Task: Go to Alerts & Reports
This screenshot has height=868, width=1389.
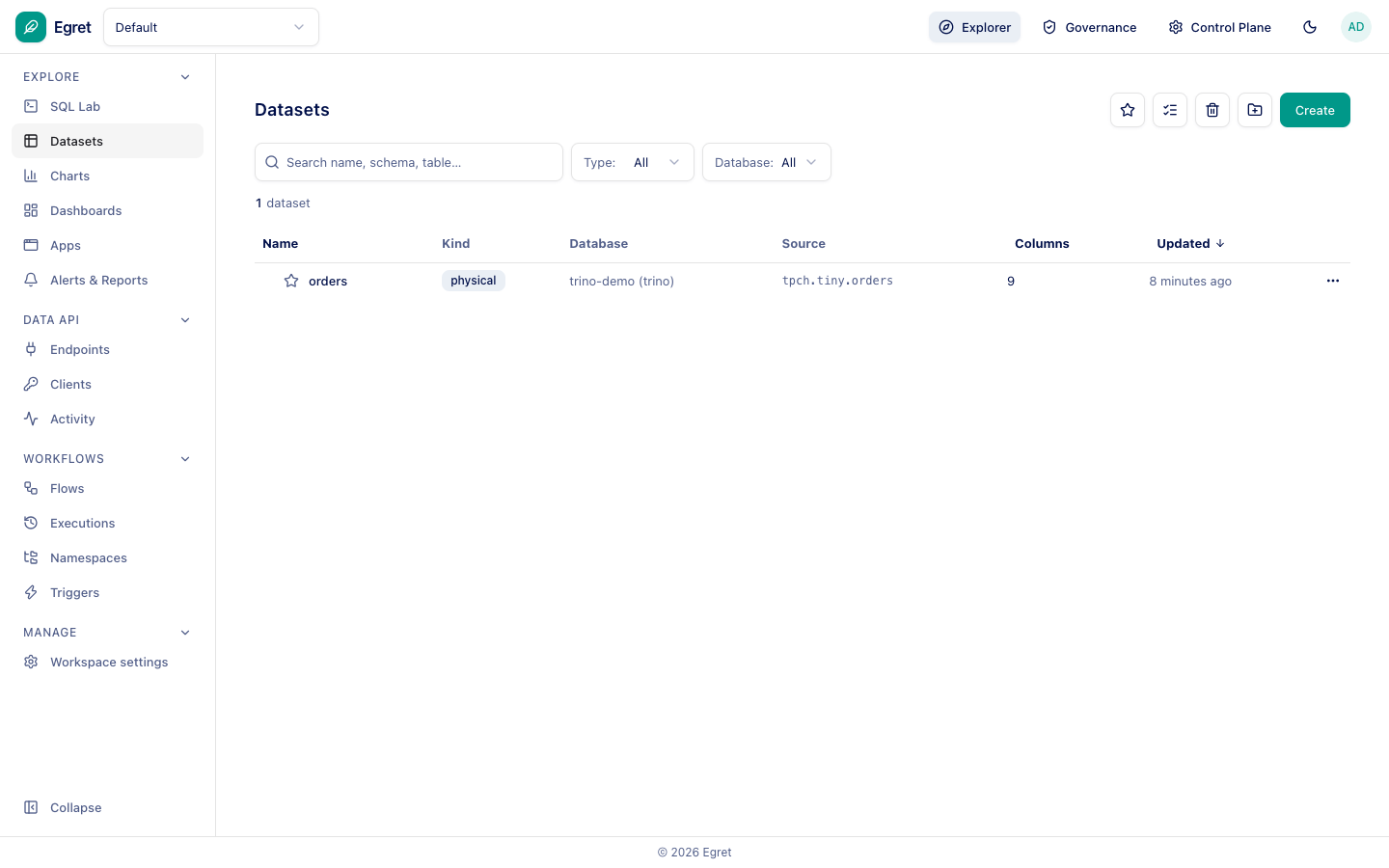Action: (x=108, y=280)
